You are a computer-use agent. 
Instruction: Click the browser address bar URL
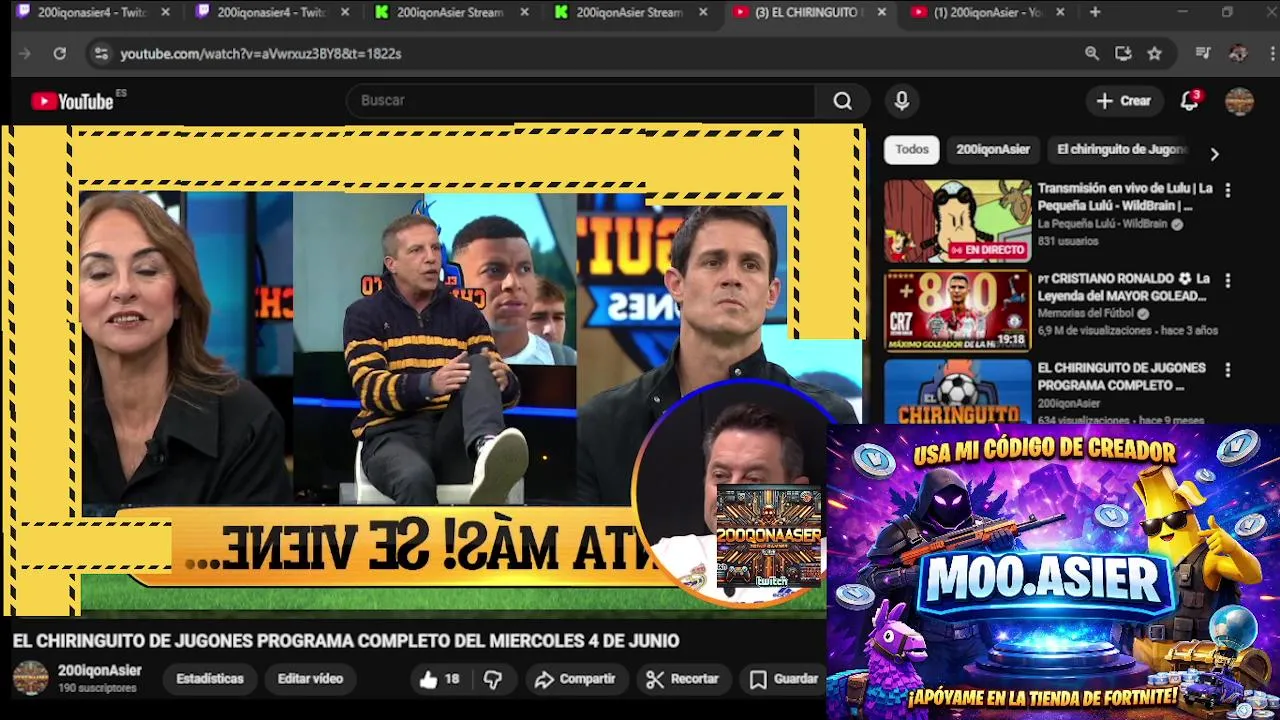point(261,54)
